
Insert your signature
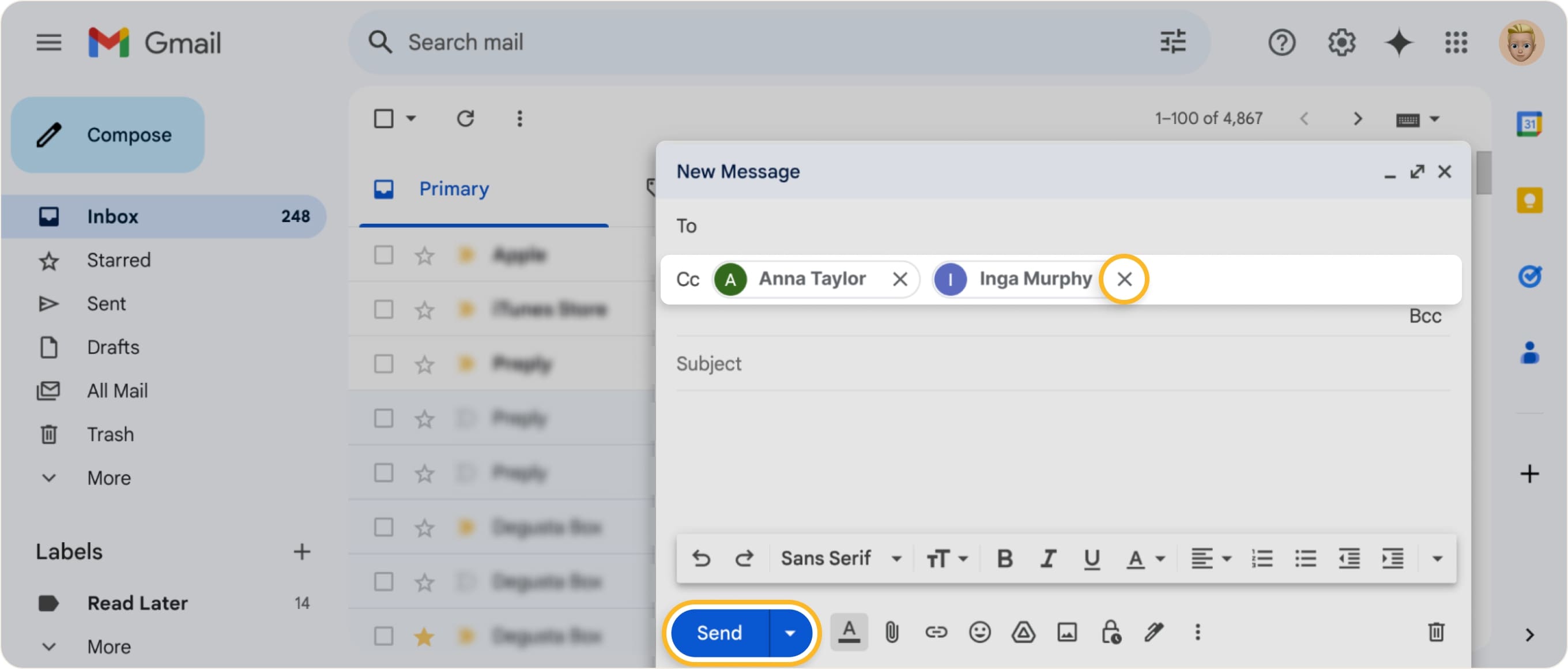click(1155, 633)
